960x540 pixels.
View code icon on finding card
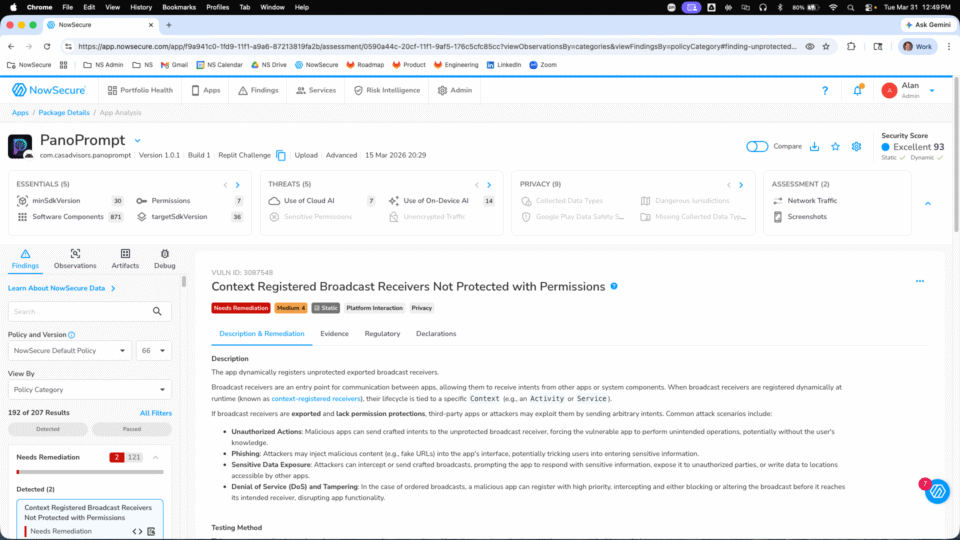click(138, 531)
